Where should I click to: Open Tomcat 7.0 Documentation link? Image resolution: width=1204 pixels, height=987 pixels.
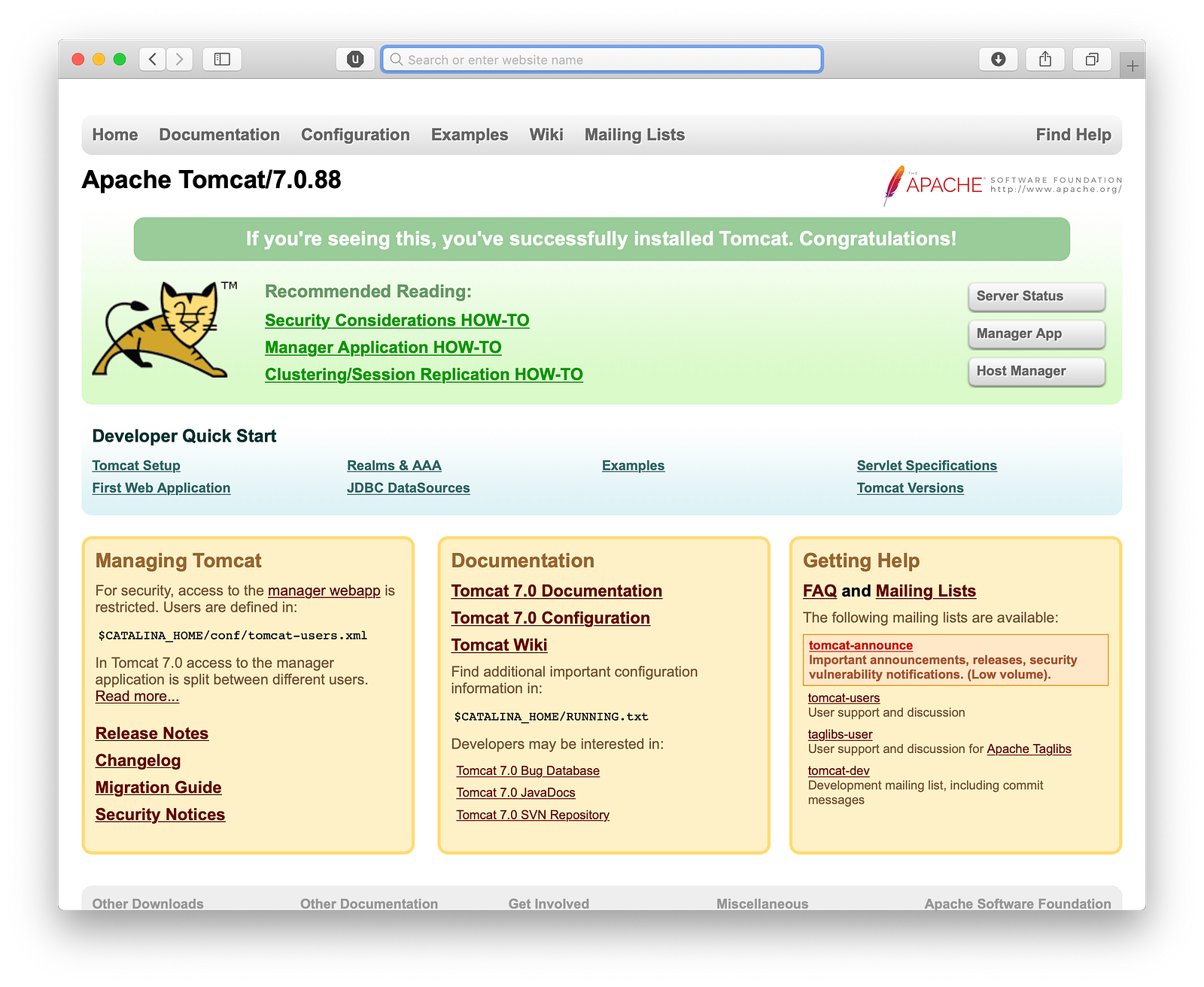pos(557,591)
